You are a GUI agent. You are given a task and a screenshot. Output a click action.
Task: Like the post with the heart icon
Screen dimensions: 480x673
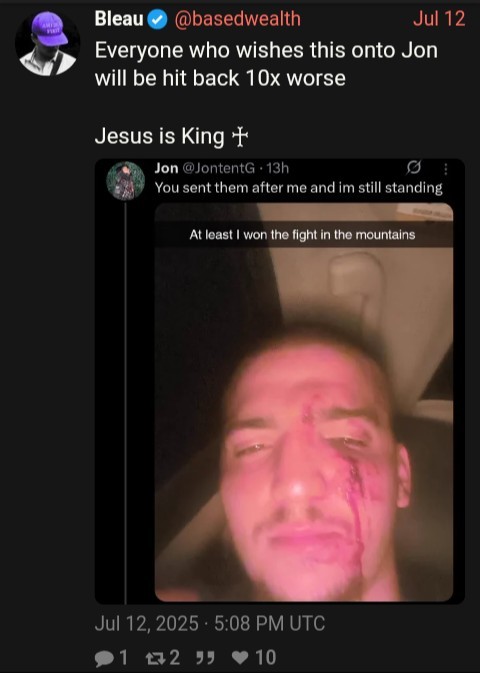(x=240, y=658)
